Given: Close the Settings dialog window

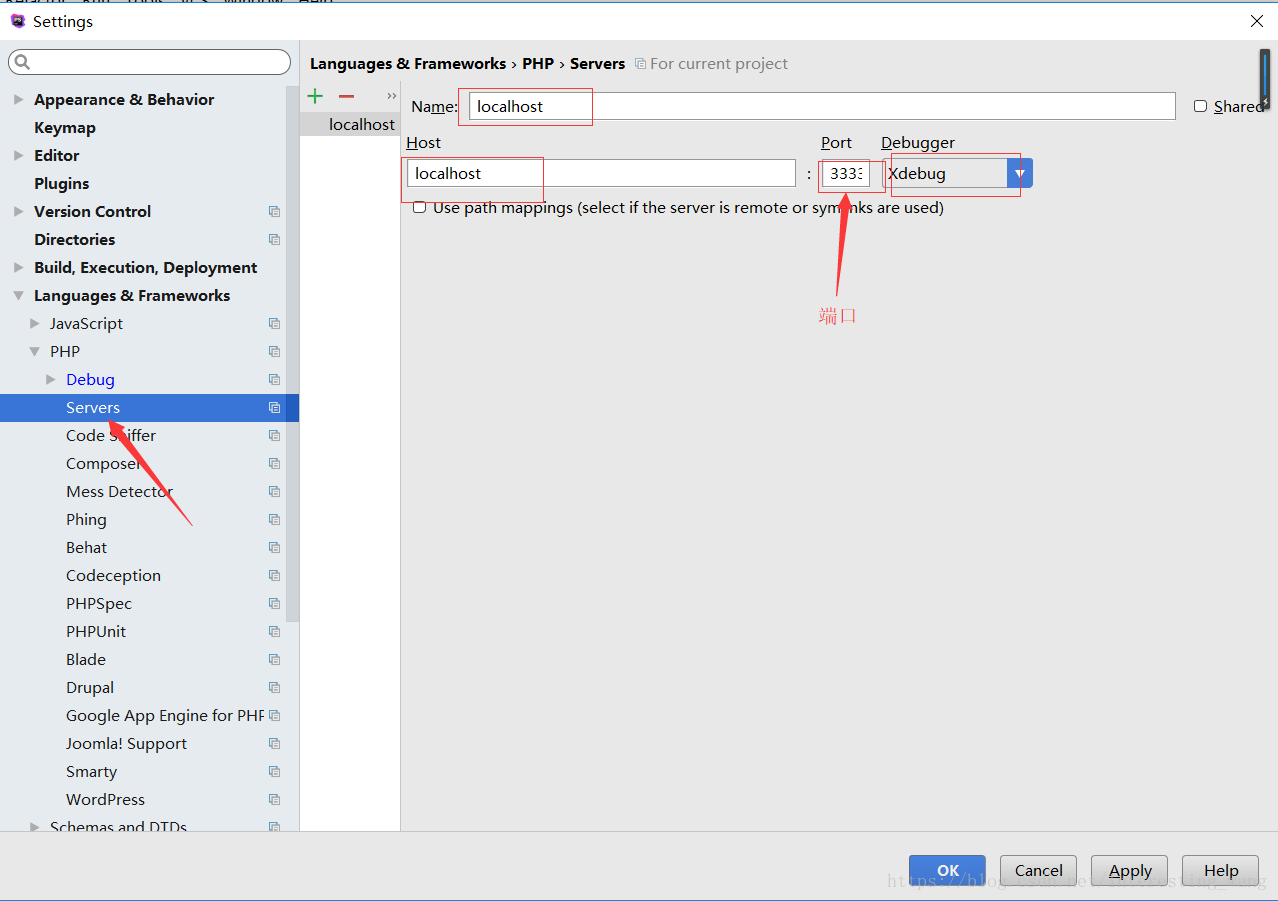Looking at the screenshot, I should pos(1257,21).
